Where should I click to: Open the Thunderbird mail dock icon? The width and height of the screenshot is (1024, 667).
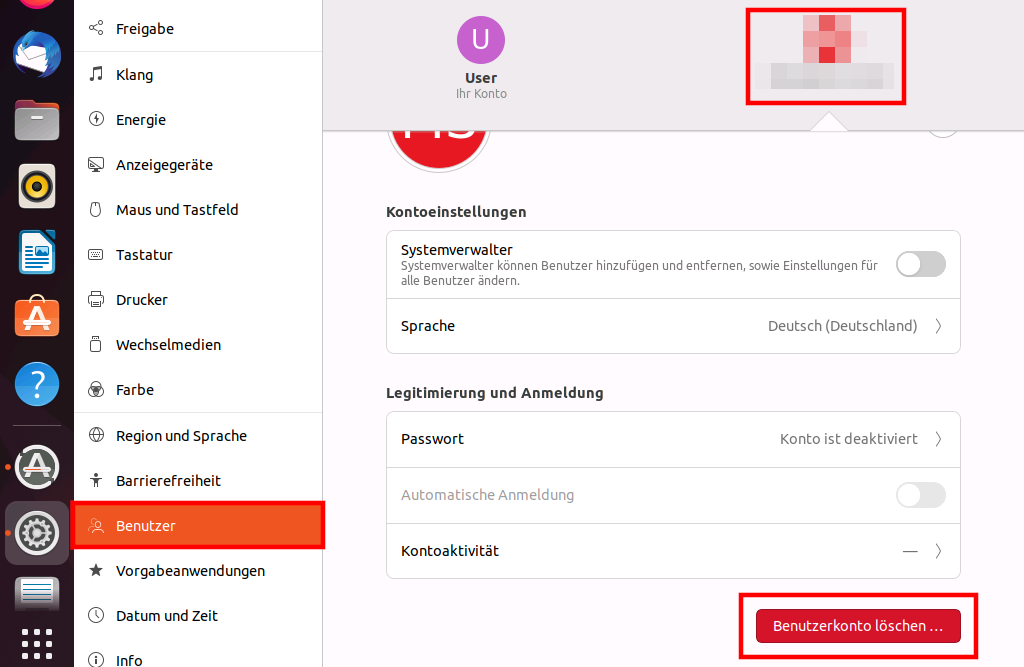pos(37,54)
